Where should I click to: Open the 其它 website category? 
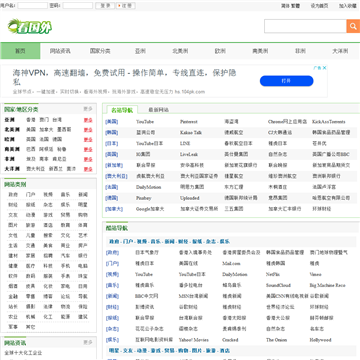pyautogui.click(x=30, y=327)
